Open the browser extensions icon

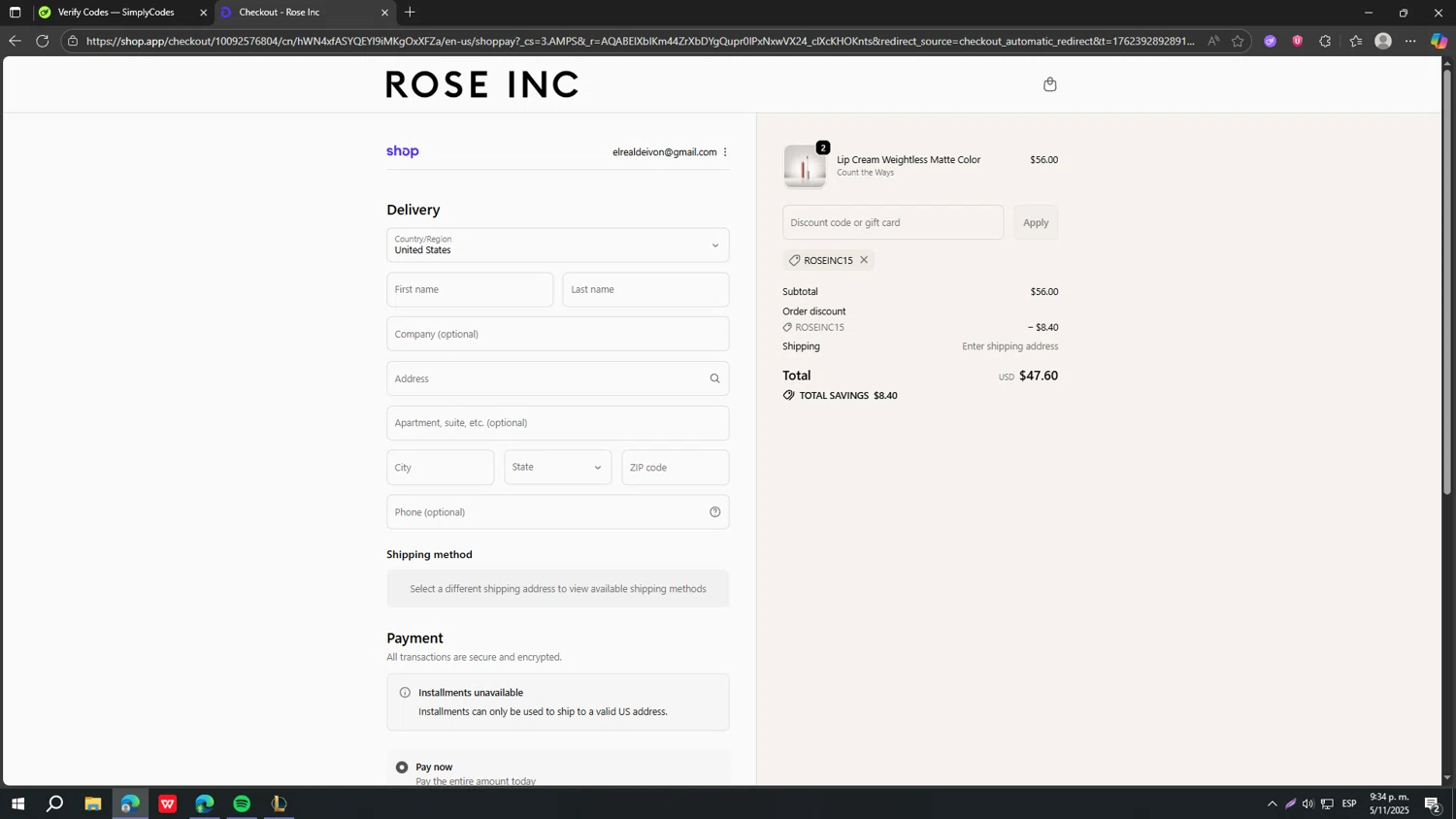click(x=1325, y=41)
